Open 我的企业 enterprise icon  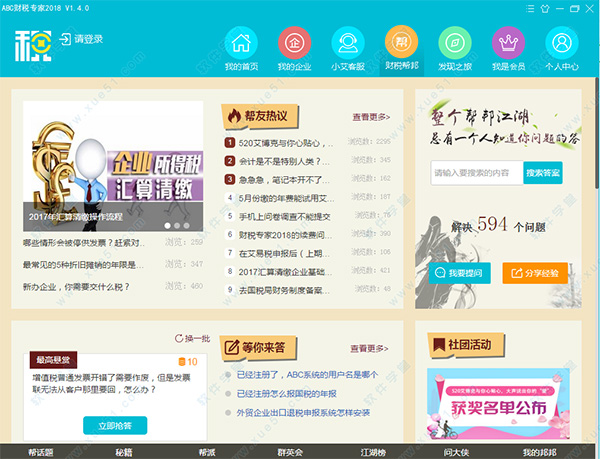294,43
